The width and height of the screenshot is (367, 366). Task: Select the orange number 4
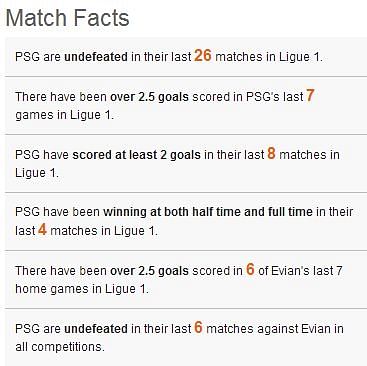pyautogui.click(x=42, y=229)
